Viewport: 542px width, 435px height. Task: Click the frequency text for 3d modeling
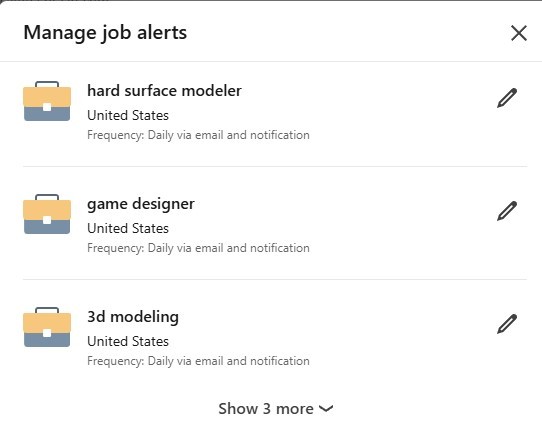point(198,361)
